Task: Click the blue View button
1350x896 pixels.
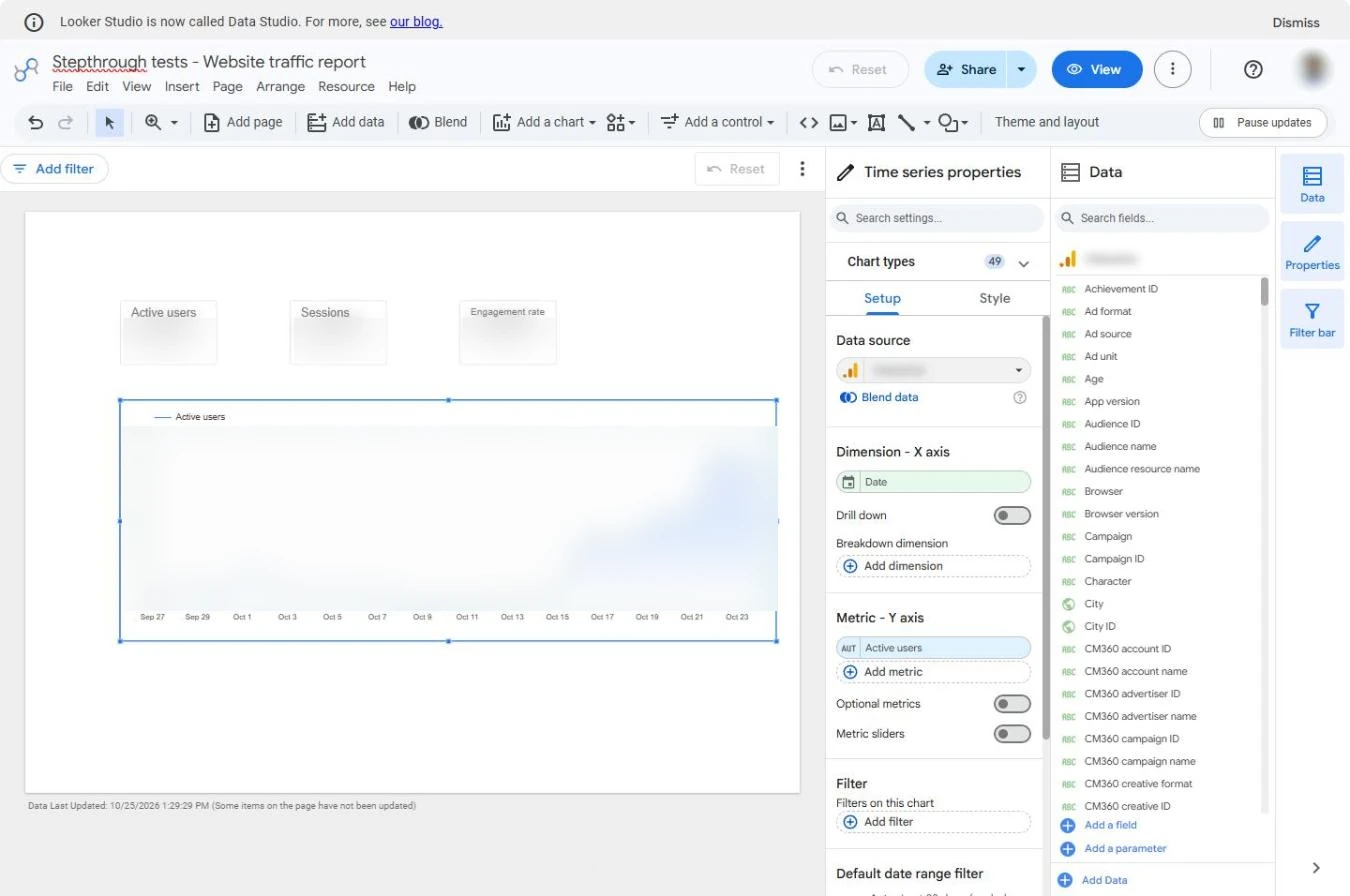Action: [1097, 69]
